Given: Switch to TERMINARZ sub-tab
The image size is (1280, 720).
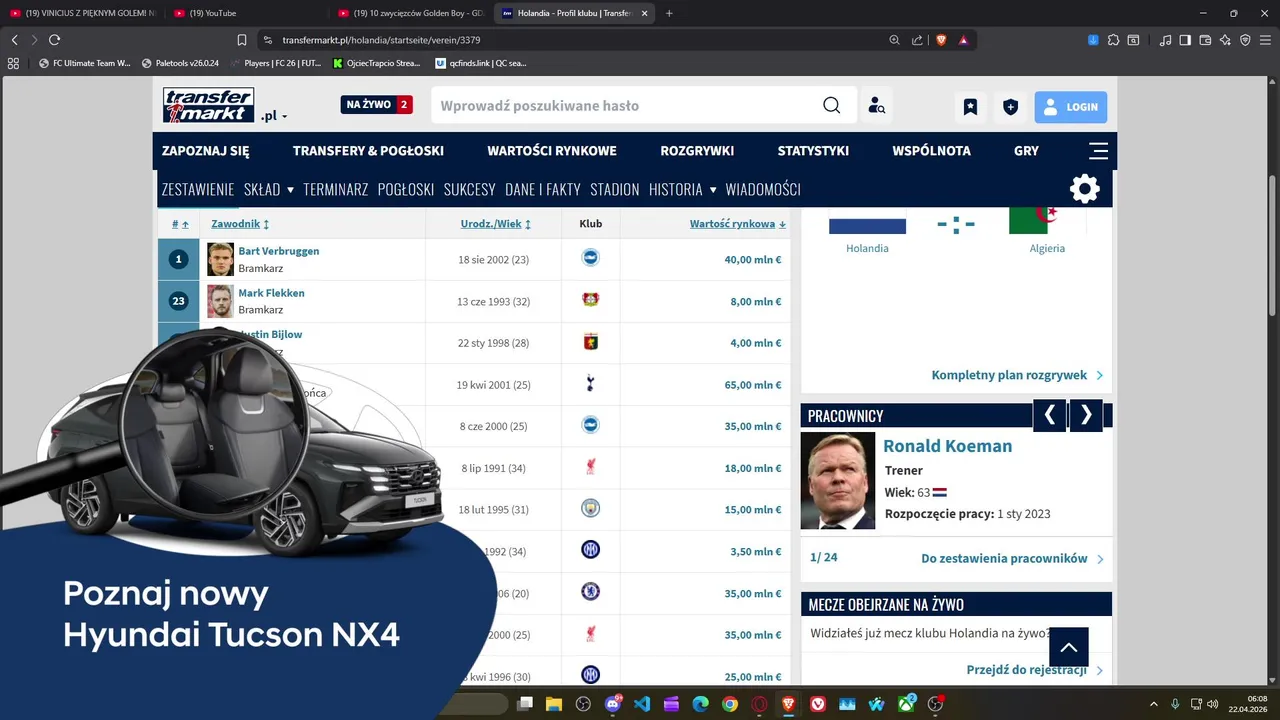Looking at the screenshot, I should coord(336,189).
